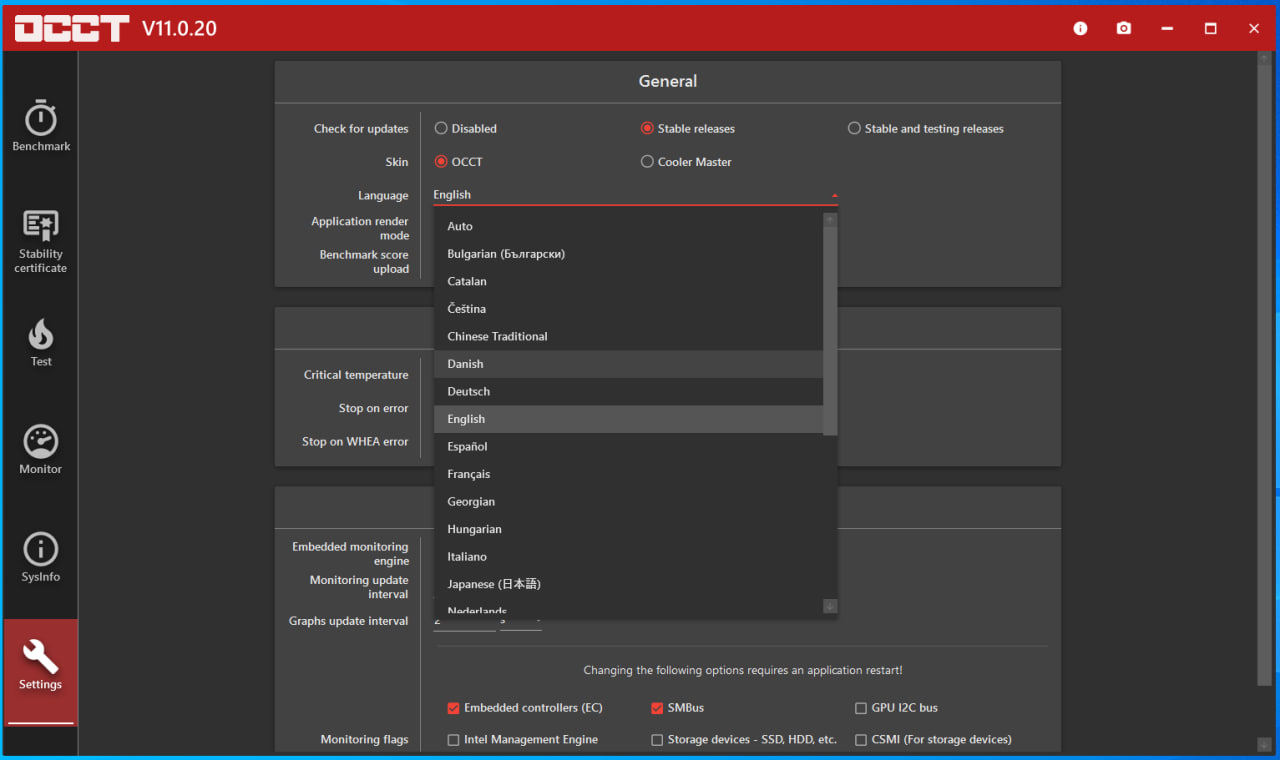Click the settings page scroll down arrow

tap(1264, 744)
